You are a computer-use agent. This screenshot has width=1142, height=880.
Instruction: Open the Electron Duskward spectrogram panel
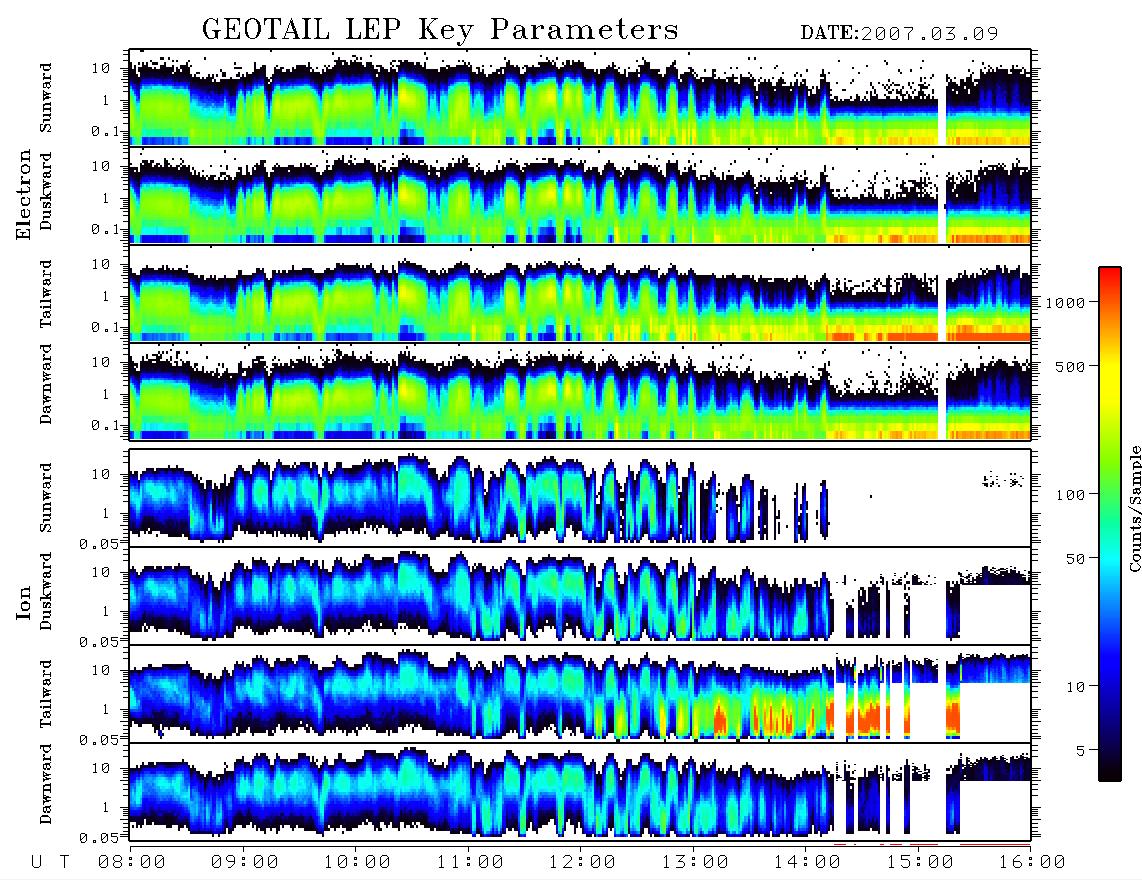(x=580, y=195)
